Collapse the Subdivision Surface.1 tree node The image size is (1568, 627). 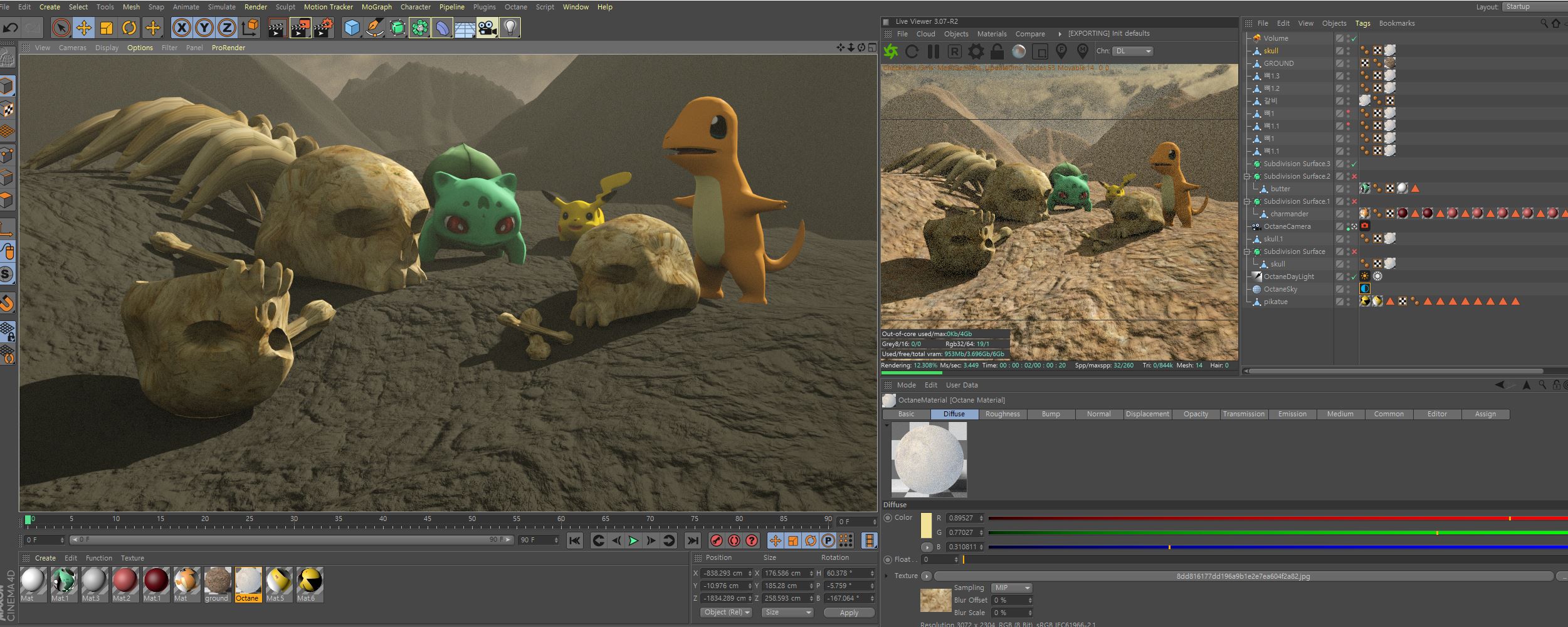pyautogui.click(x=1248, y=202)
